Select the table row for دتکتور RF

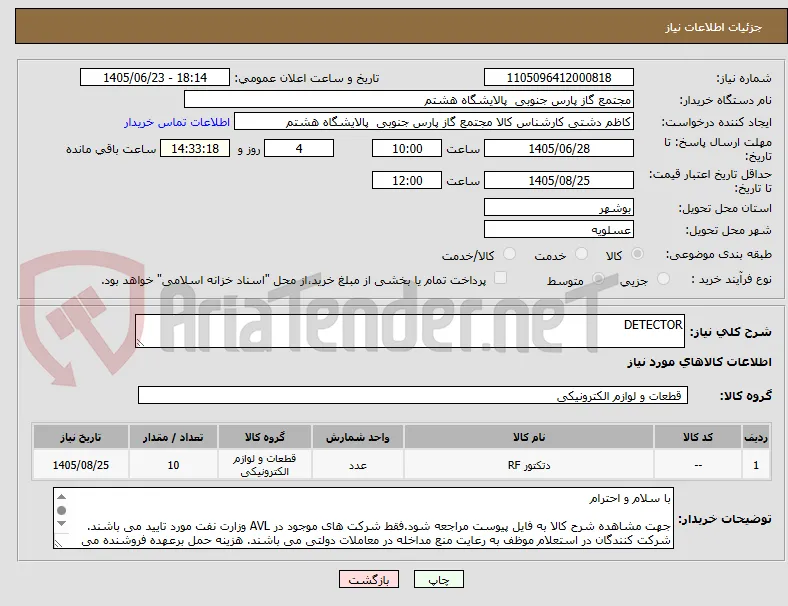(x=401, y=465)
